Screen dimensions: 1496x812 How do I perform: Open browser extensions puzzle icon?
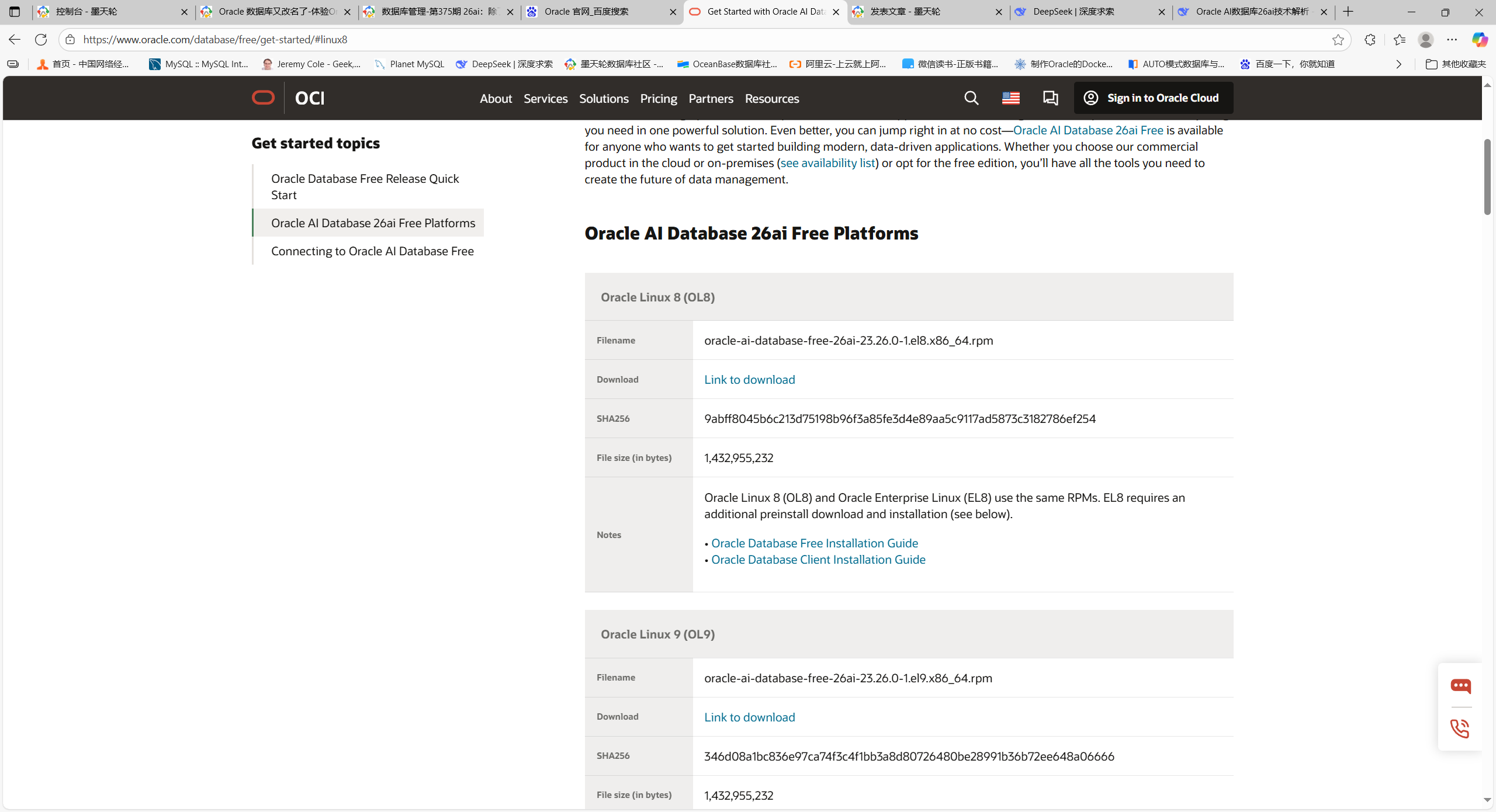click(1370, 40)
